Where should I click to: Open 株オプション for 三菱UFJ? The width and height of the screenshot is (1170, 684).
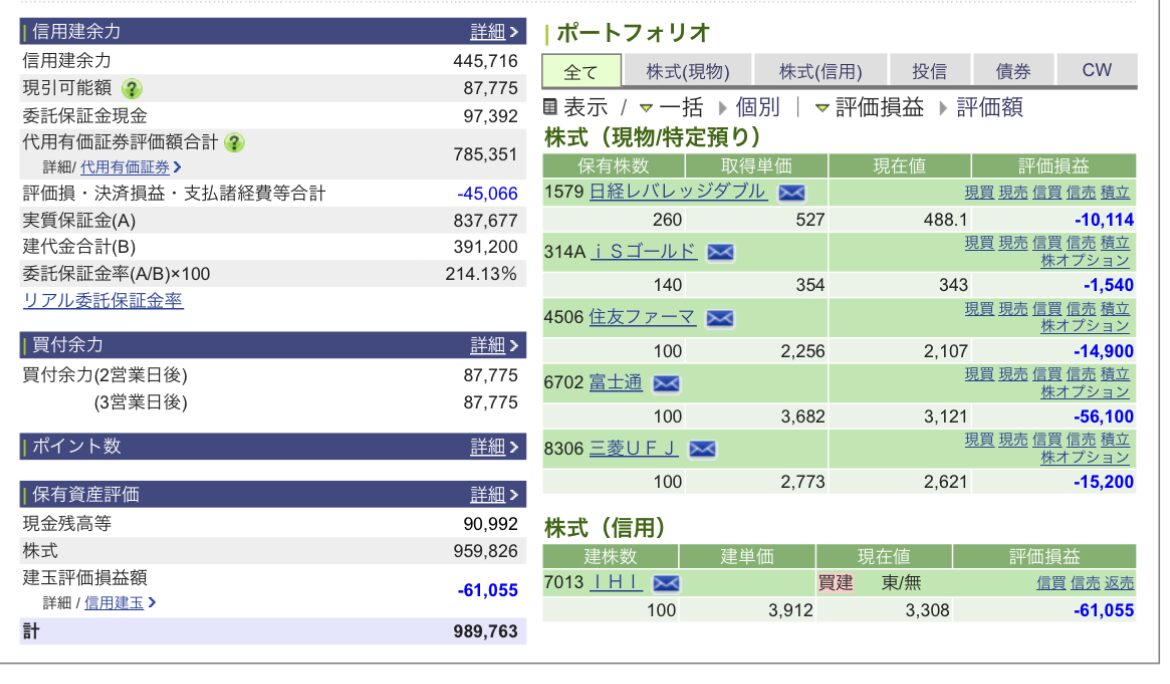pos(1085,458)
